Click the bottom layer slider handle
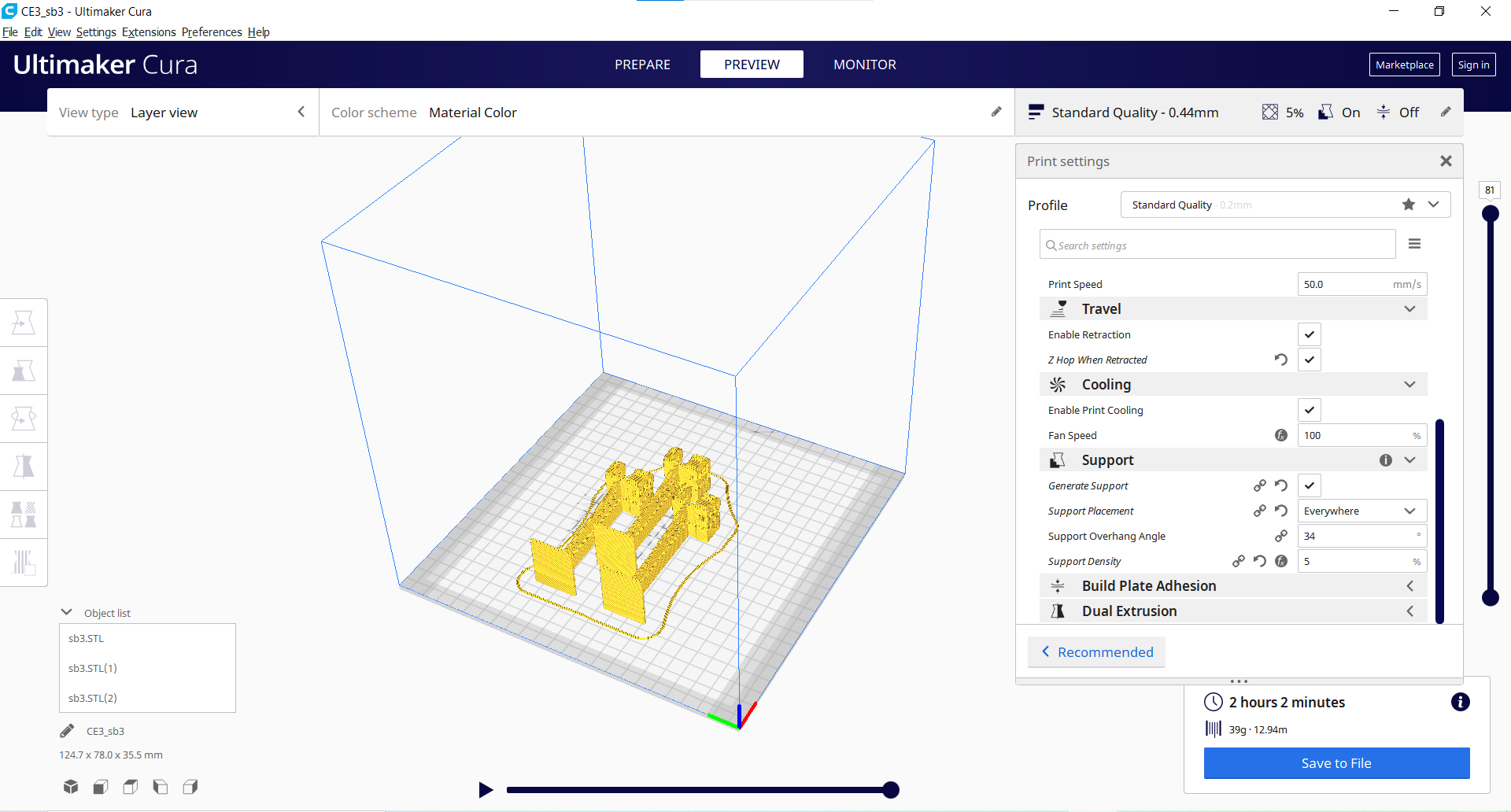 1490,598
